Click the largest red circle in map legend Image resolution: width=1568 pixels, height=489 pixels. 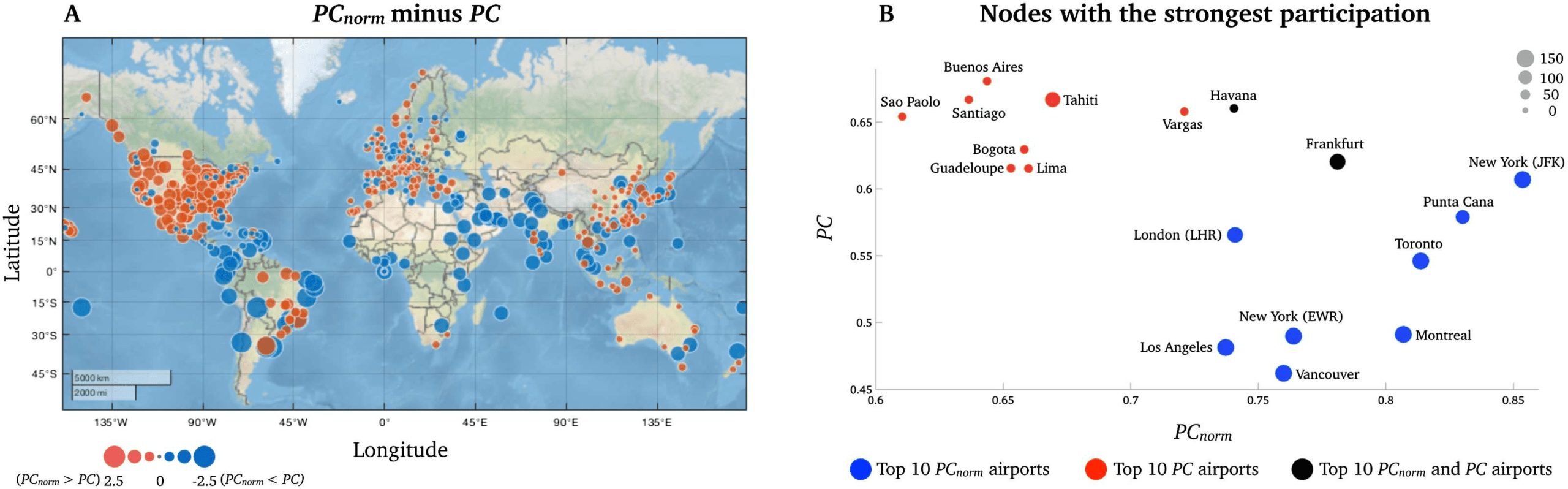pyautogui.click(x=114, y=457)
